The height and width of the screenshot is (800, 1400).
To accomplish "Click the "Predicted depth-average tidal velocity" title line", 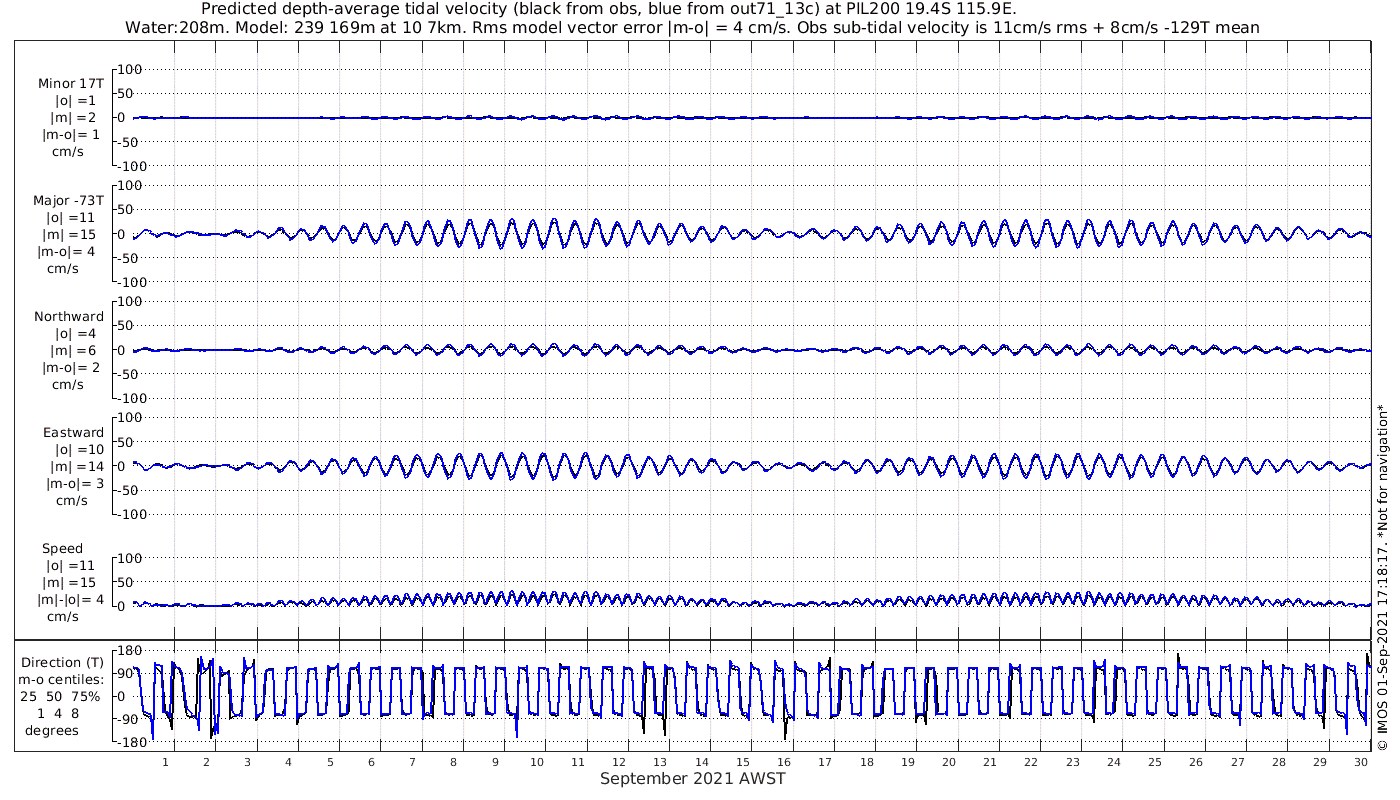I will point(609,9).
